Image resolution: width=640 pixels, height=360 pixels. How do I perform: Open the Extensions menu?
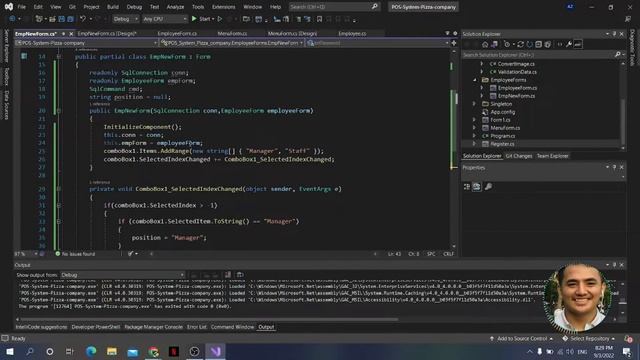pyautogui.click(x=224, y=7)
